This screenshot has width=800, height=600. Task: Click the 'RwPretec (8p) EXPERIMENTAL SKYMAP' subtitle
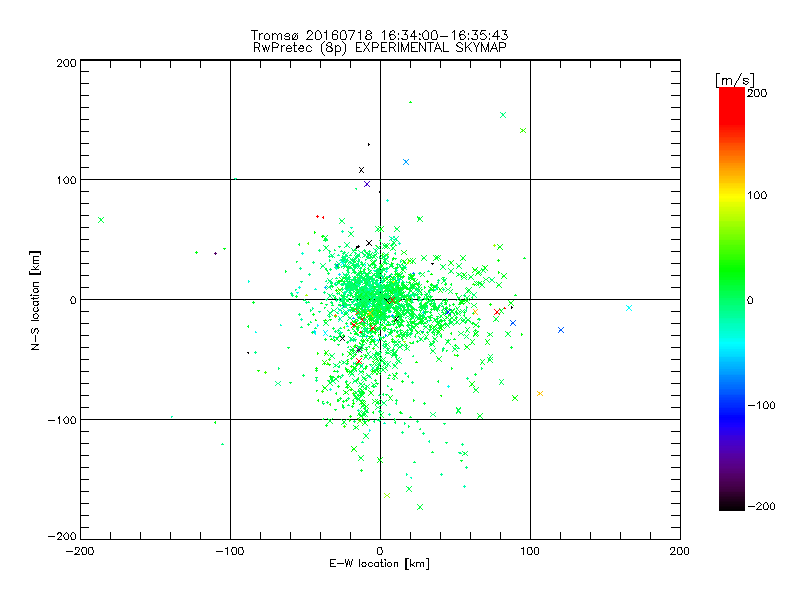pyautogui.click(x=380, y=48)
